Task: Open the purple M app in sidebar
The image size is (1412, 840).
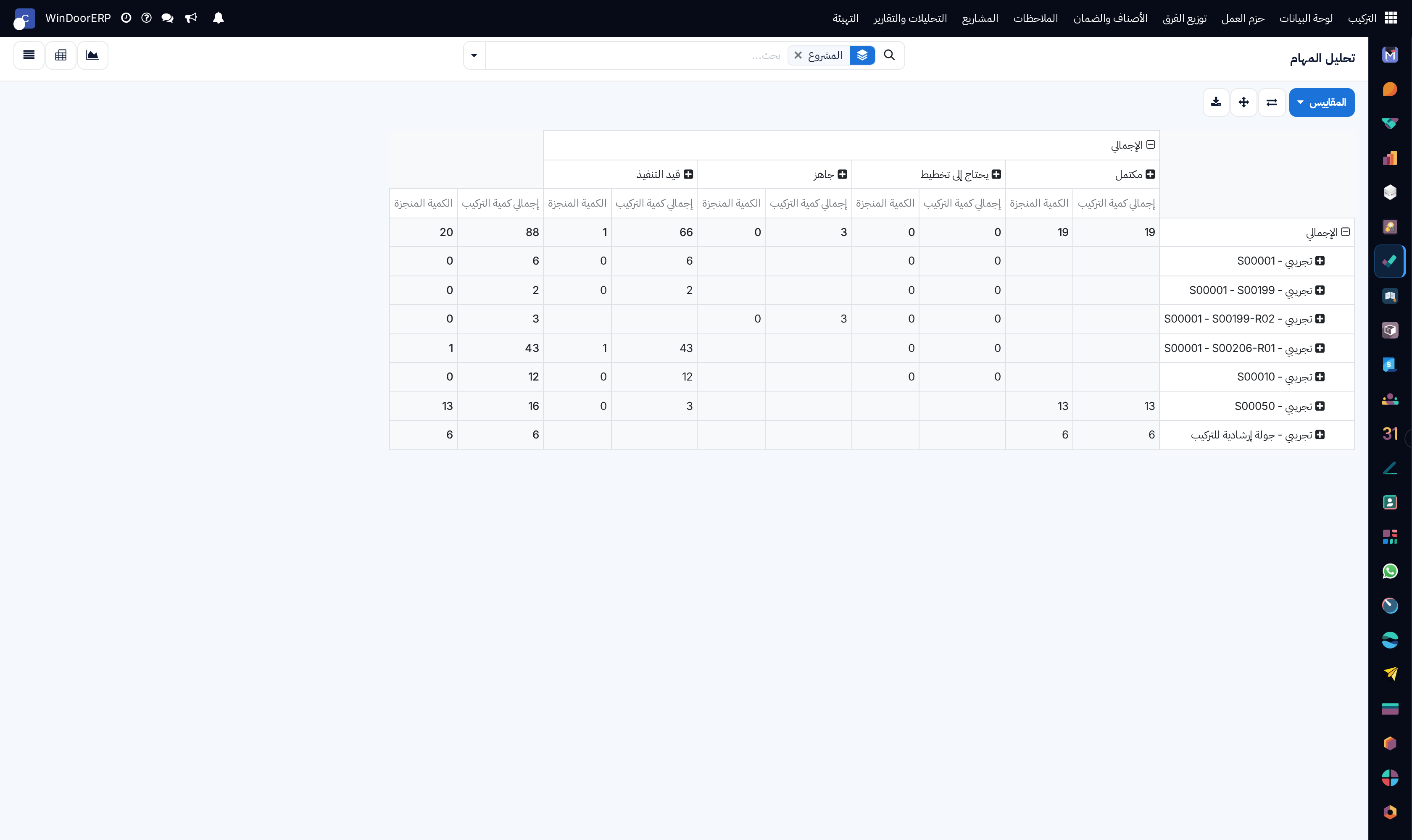Action: click(1390, 55)
